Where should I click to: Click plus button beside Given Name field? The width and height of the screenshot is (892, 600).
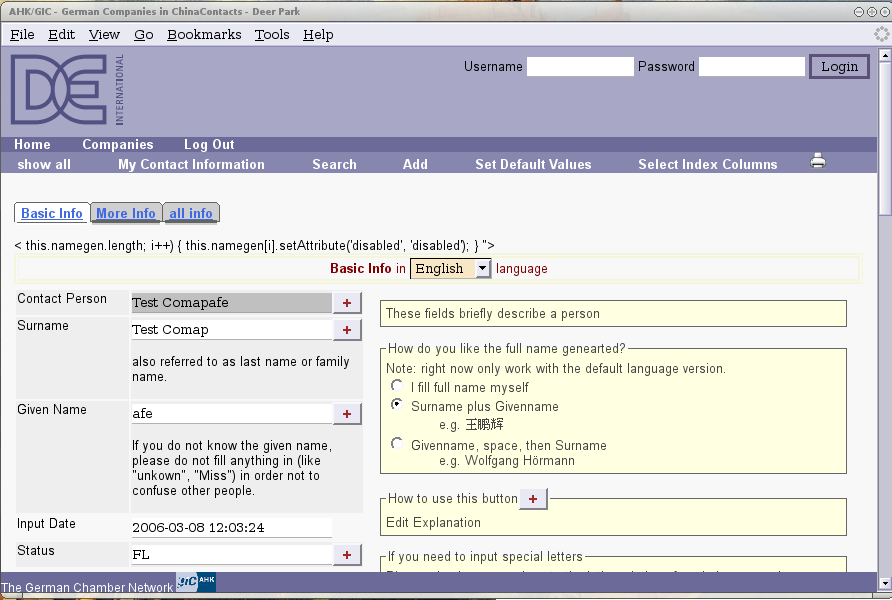(347, 414)
